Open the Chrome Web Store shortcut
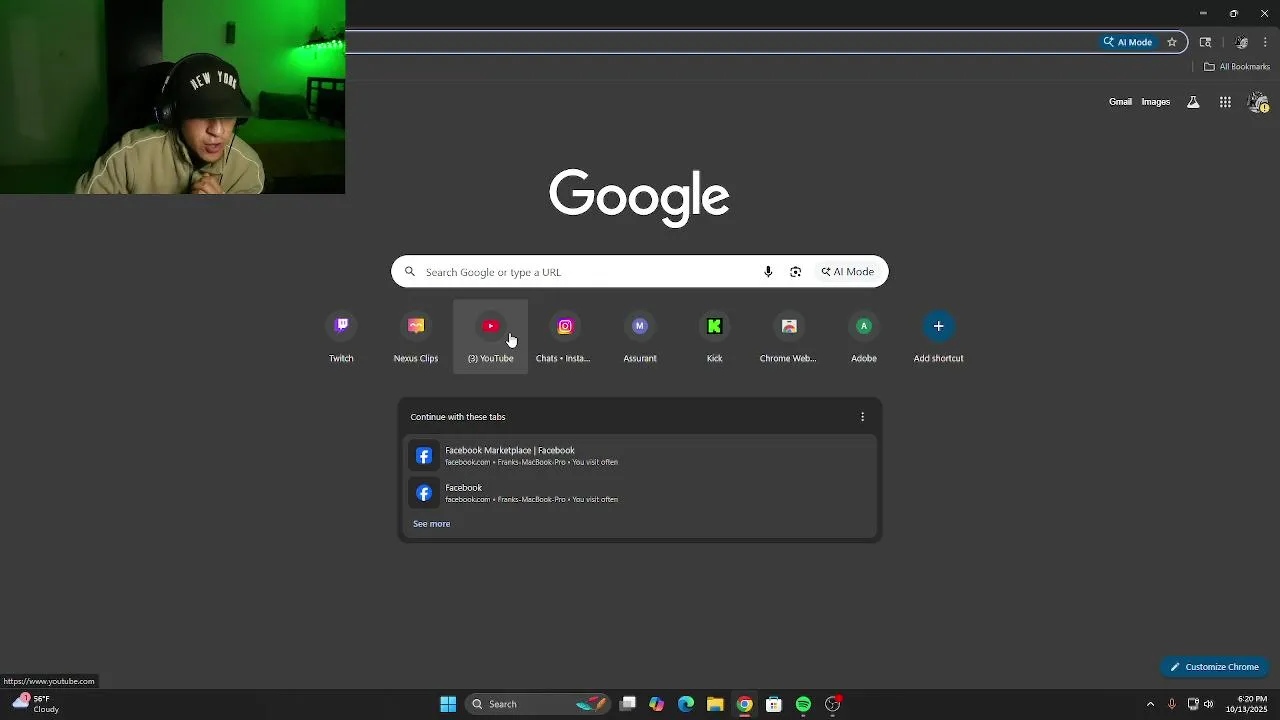The width and height of the screenshot is (1280, 720). click(x=789, y=337)
